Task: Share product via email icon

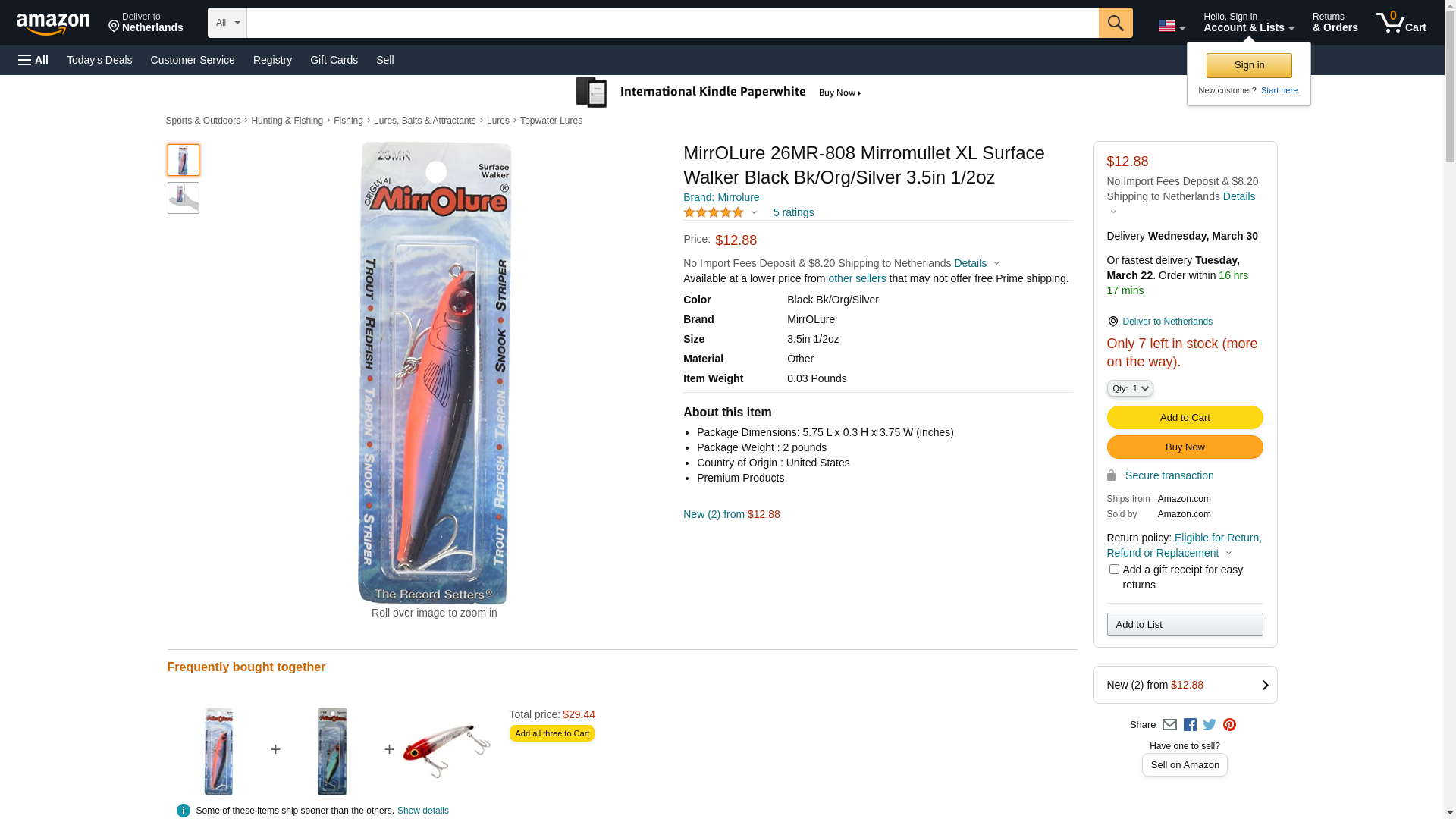Action: [1169, 725]
